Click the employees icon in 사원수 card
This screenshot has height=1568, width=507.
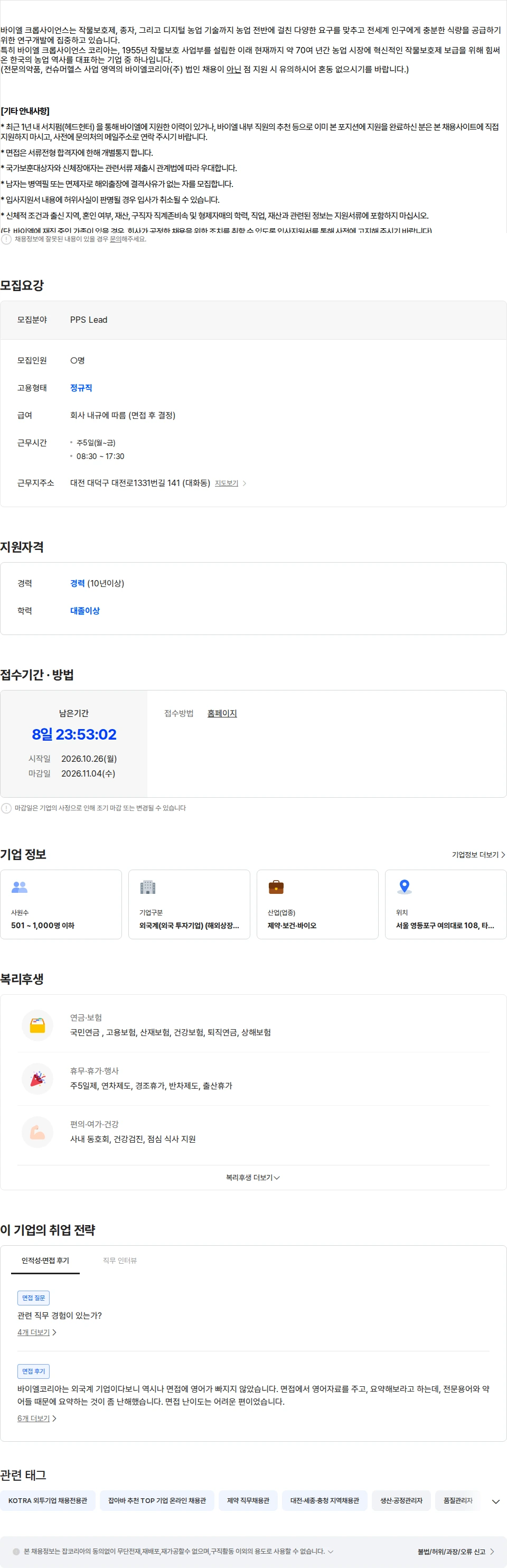click(x=20, y=888)
